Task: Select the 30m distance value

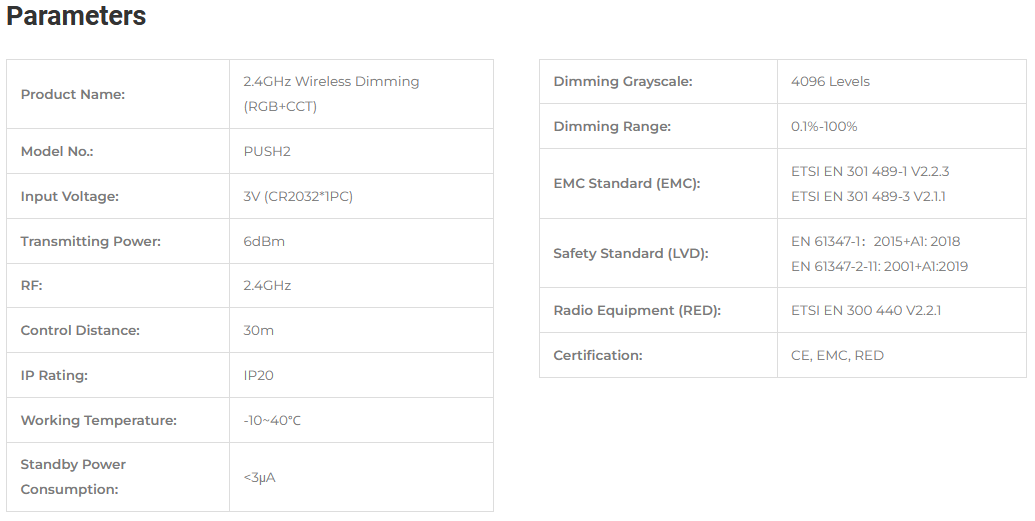Action: 258,330
